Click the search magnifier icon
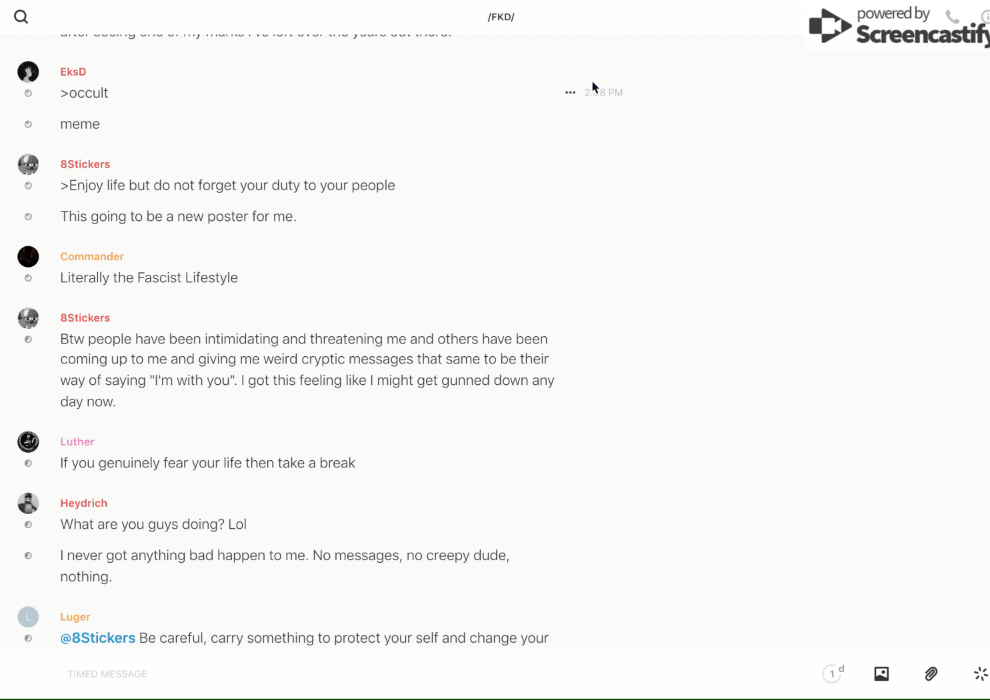The image size is (990, 700). pos(21,17)
